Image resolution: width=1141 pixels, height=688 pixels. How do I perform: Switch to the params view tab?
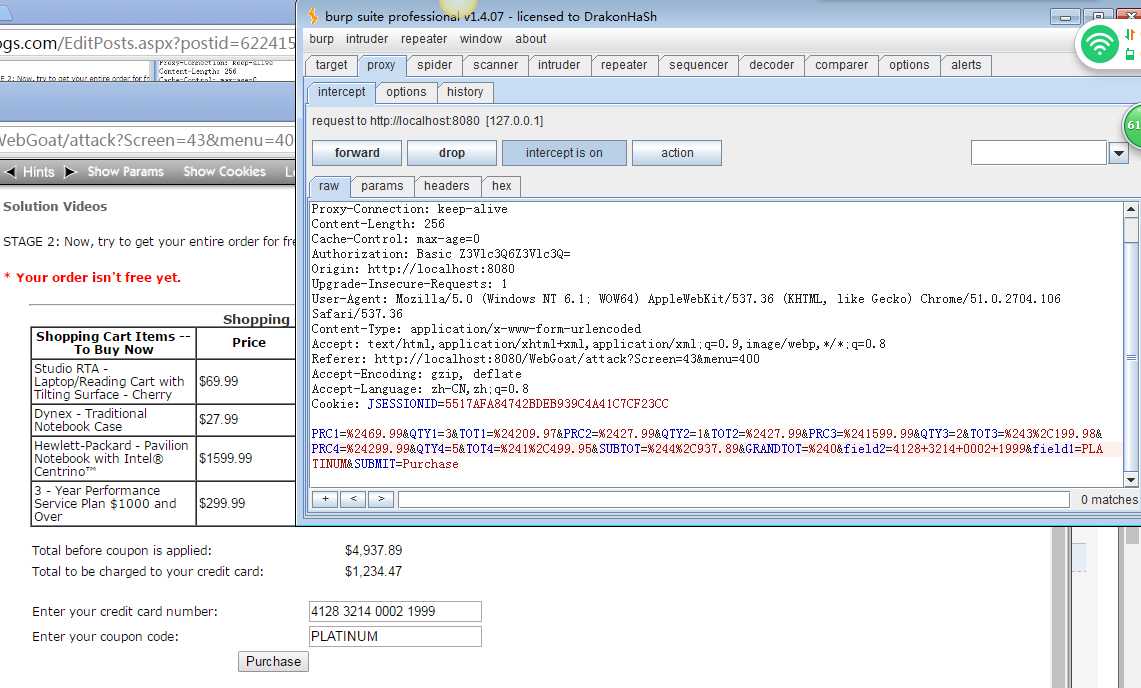pyautogui.click(x=382, y=186)
